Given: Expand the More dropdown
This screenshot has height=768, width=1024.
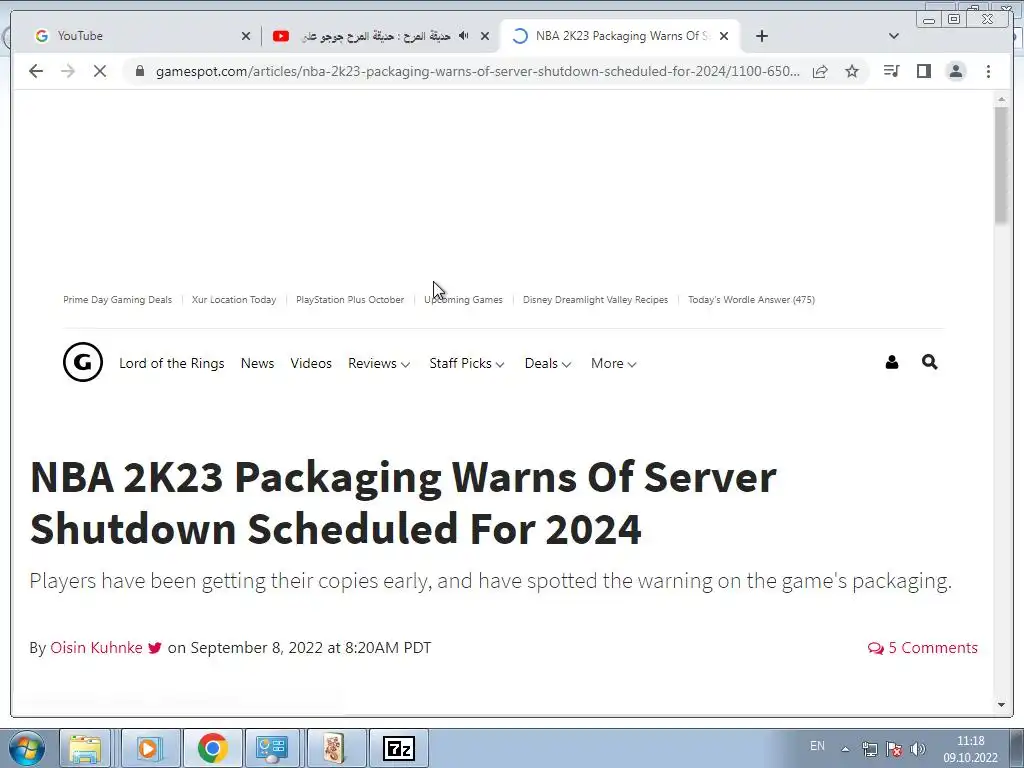Looking at the screenshot, I should click(x=613, y=363).
